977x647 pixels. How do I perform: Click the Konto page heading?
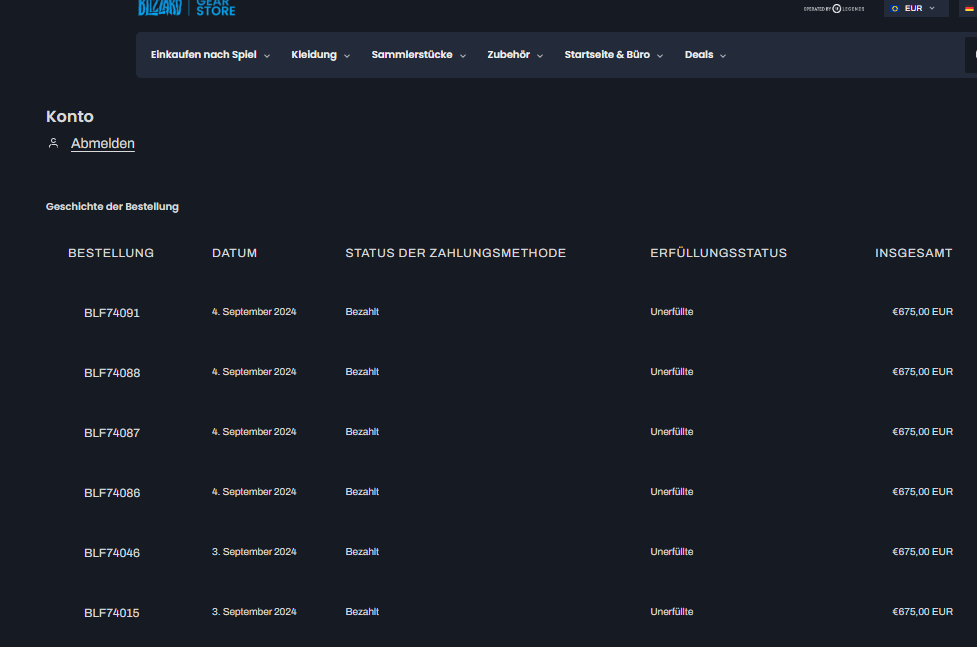70,117
